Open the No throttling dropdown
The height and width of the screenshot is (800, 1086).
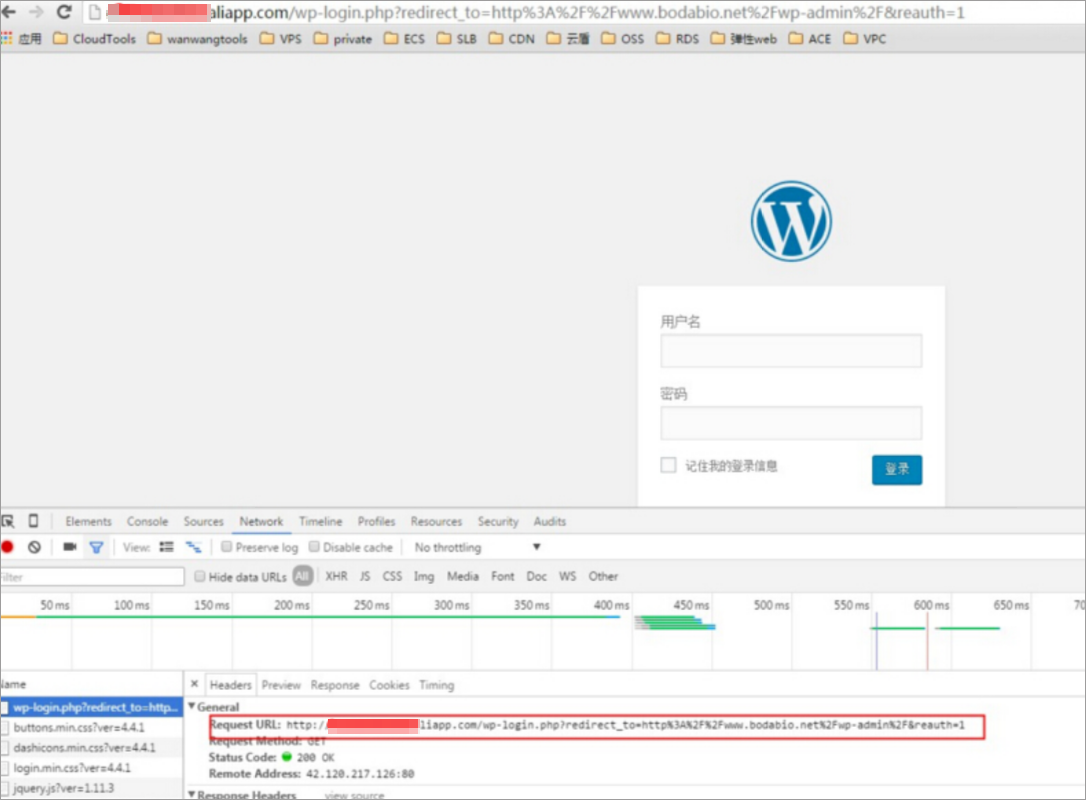coord(477,547)
